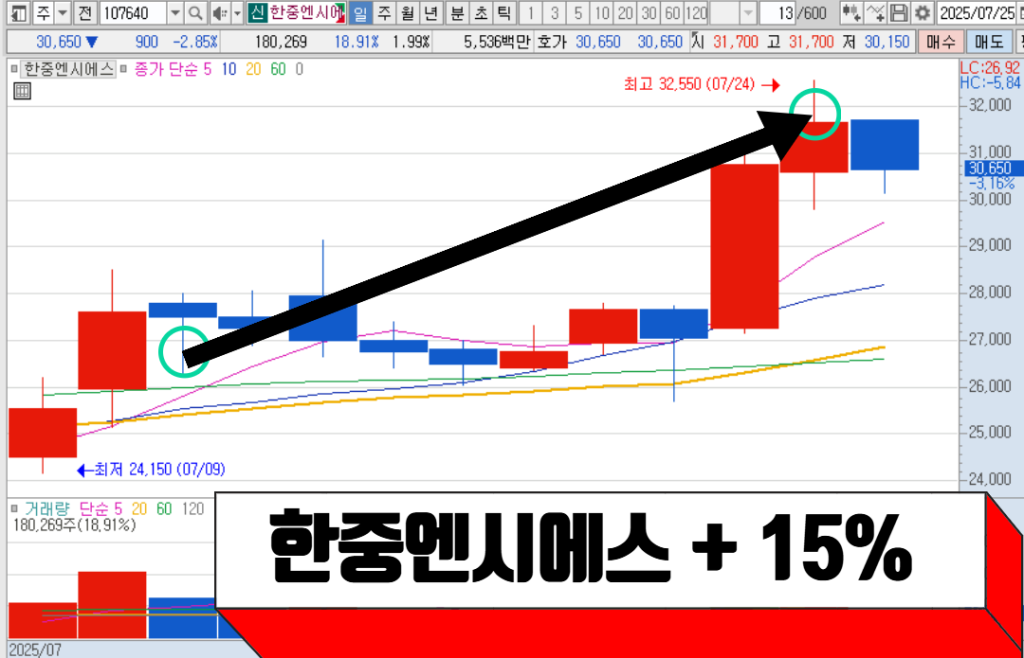This screenshot has height=658, width=1024.
Task: Click the 한중엔시에스 chart legend label
Action: coord(68,69)
